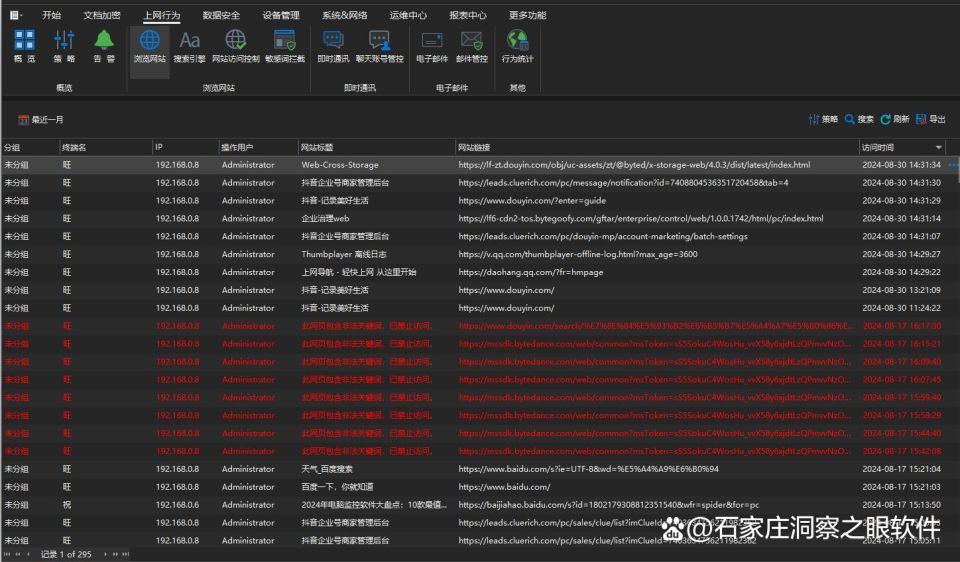Image resolution: width=960 pixels, height=562 pixels.
Task: Click the timestamp 2024-08-17 15:21:04
Action: coord(901,469)
